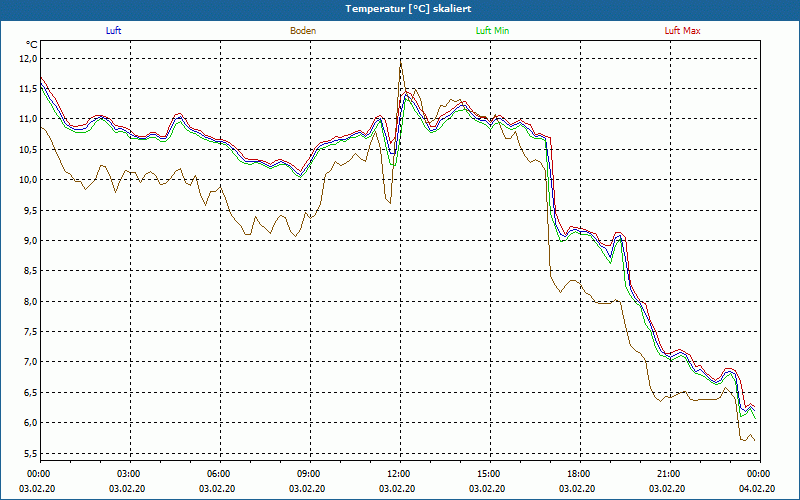This screenshot has height=500, width=800.
Task: Click the '7,5' y-axis value
Action: pos(31,331)
